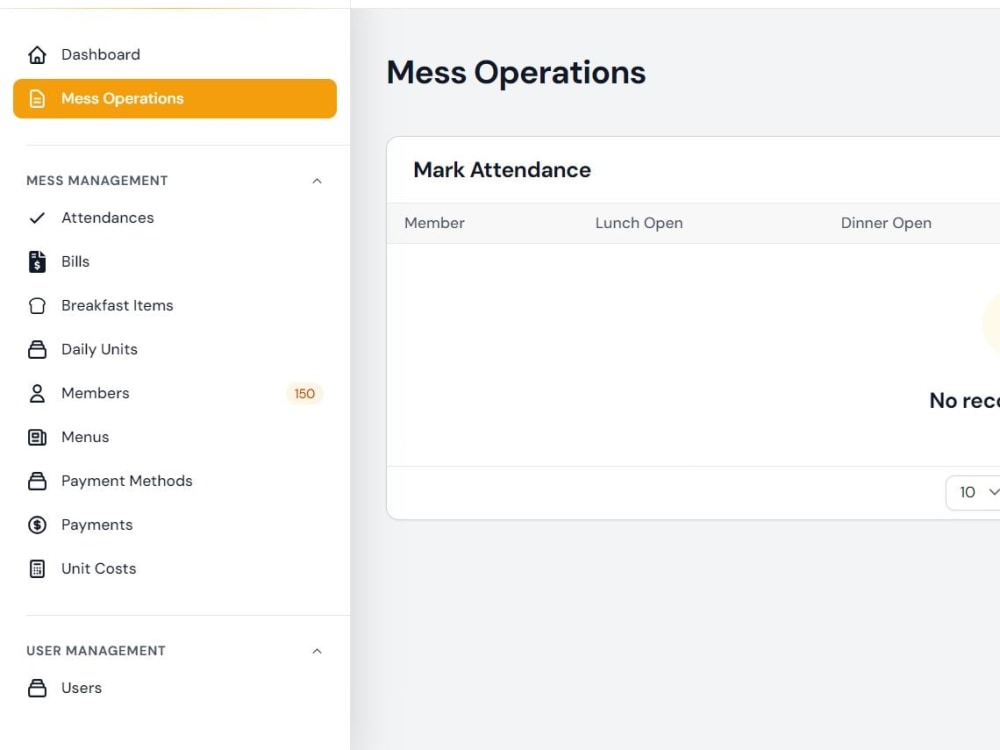Collapse the USER MANAGEMENT section

[x=317, y=650]
